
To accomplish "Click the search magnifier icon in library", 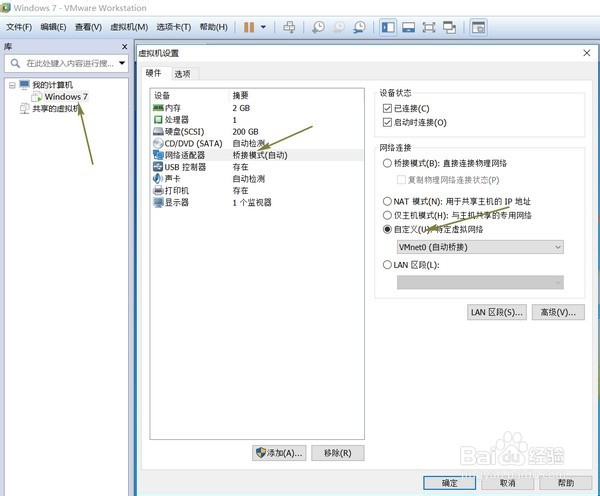I will [x=15, y=63].
